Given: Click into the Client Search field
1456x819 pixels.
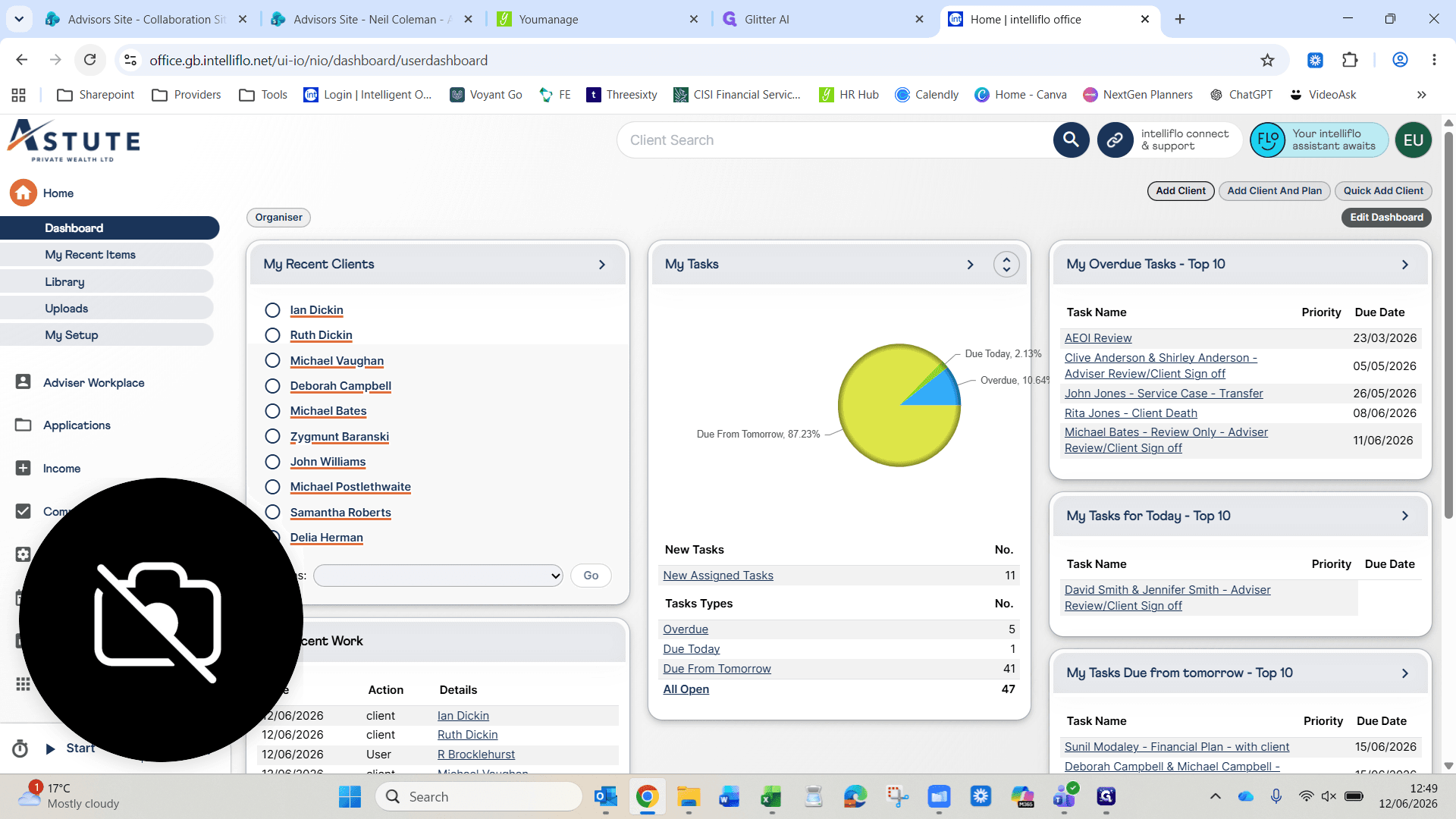Looking at the screenshot, I should tap(834, 140).
